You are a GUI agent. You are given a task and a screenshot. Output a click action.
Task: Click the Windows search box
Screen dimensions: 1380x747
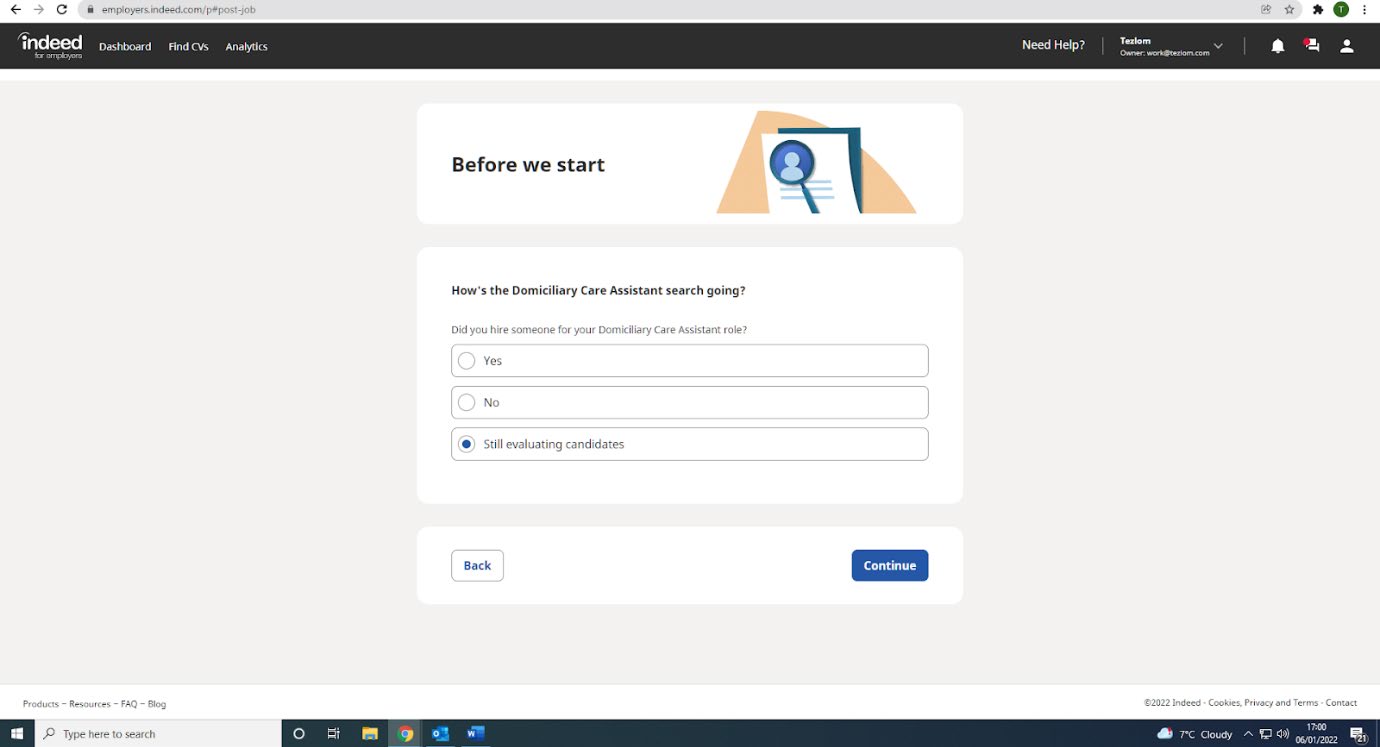coord(160,734)
